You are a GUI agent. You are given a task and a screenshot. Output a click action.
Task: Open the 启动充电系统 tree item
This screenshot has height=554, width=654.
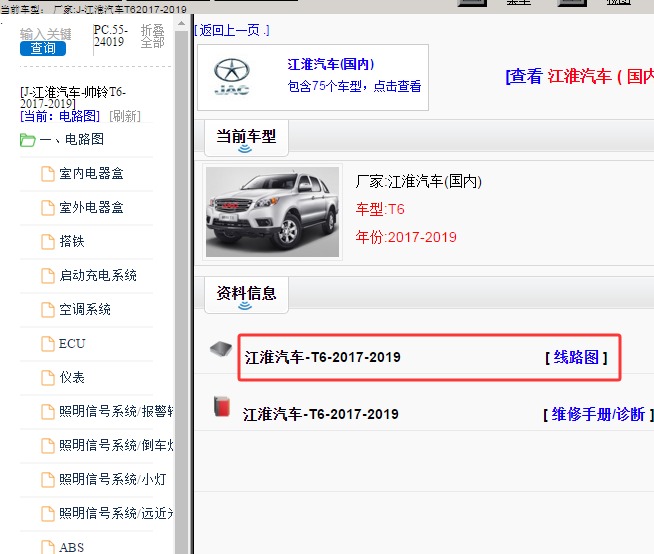point(98,275)
